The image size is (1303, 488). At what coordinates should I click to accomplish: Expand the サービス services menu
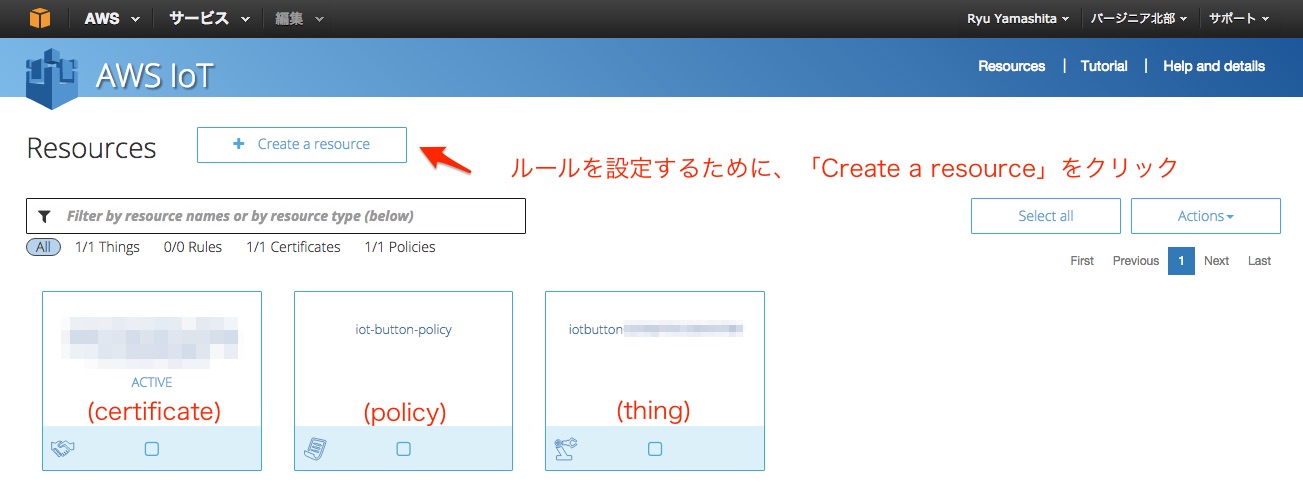pos(209,18)
